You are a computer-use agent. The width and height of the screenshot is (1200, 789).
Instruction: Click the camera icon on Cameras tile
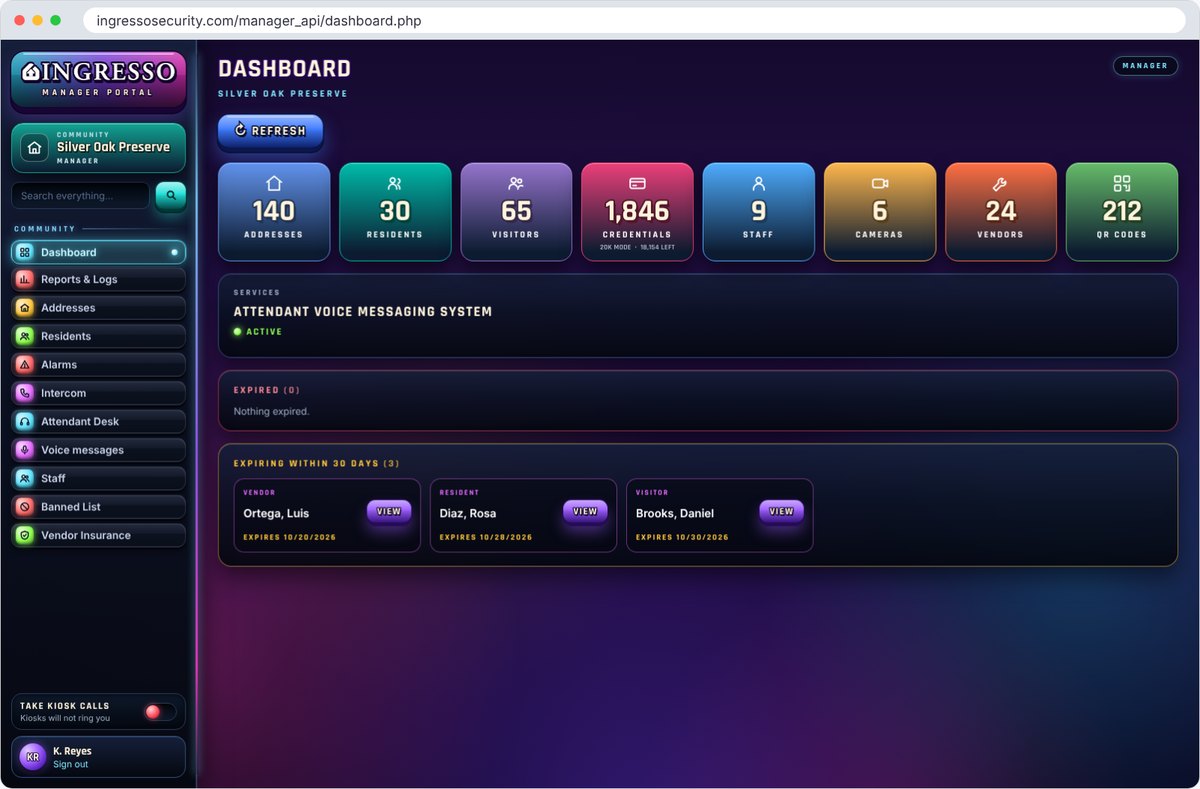[x=880, y=184]
